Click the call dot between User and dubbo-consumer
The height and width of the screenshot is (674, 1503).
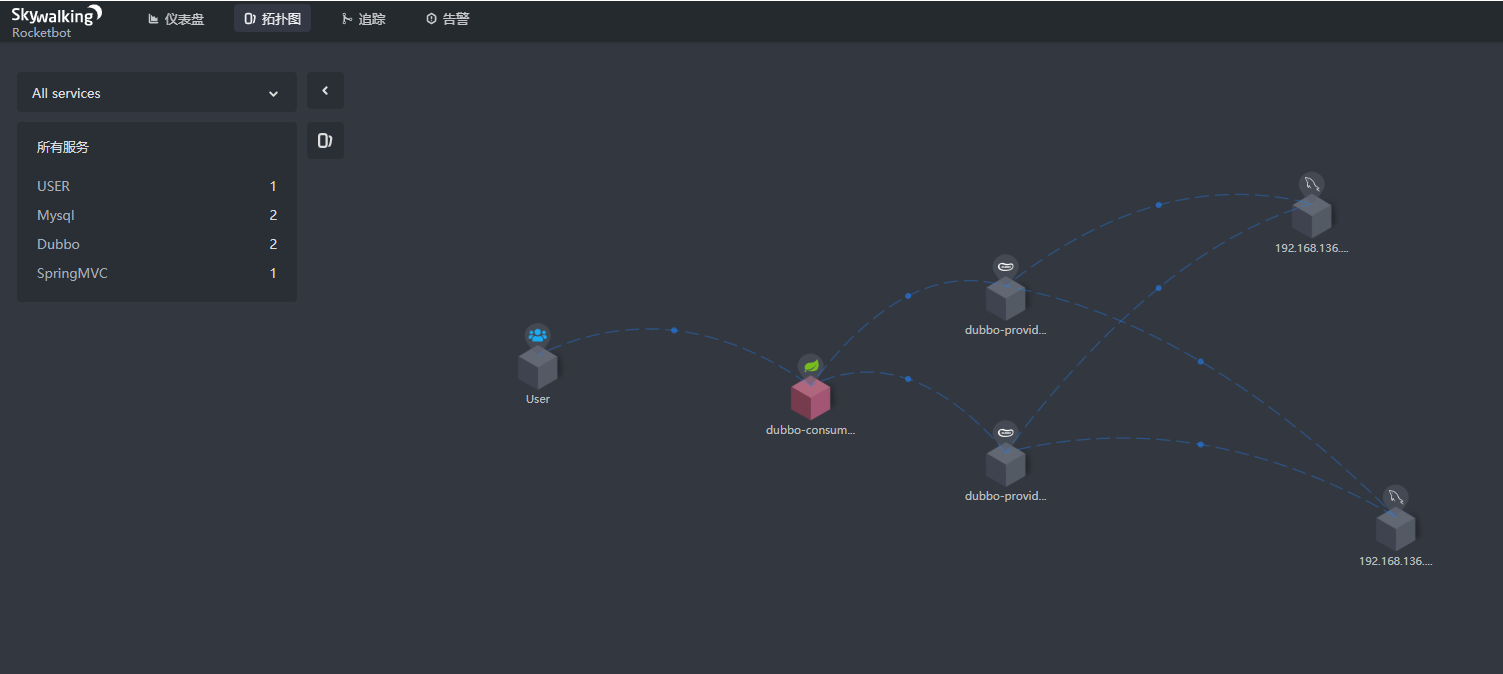pyautogui.click(x=674, y=330)
